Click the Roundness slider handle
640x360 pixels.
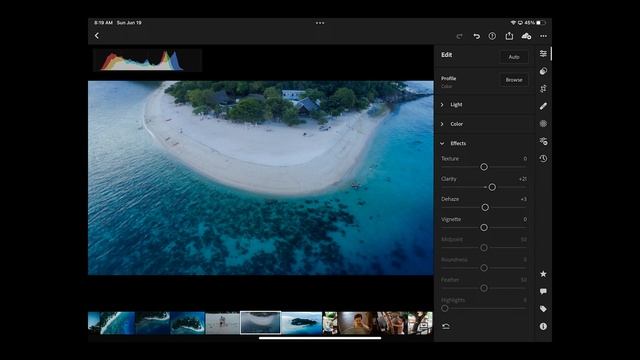[x=484, y=268]
